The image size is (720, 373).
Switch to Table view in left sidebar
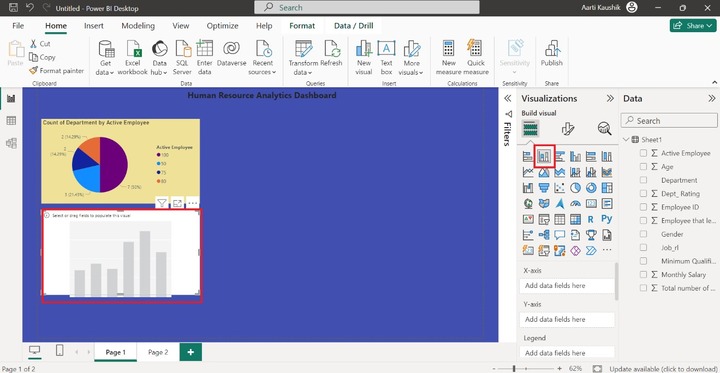[11, 121]
